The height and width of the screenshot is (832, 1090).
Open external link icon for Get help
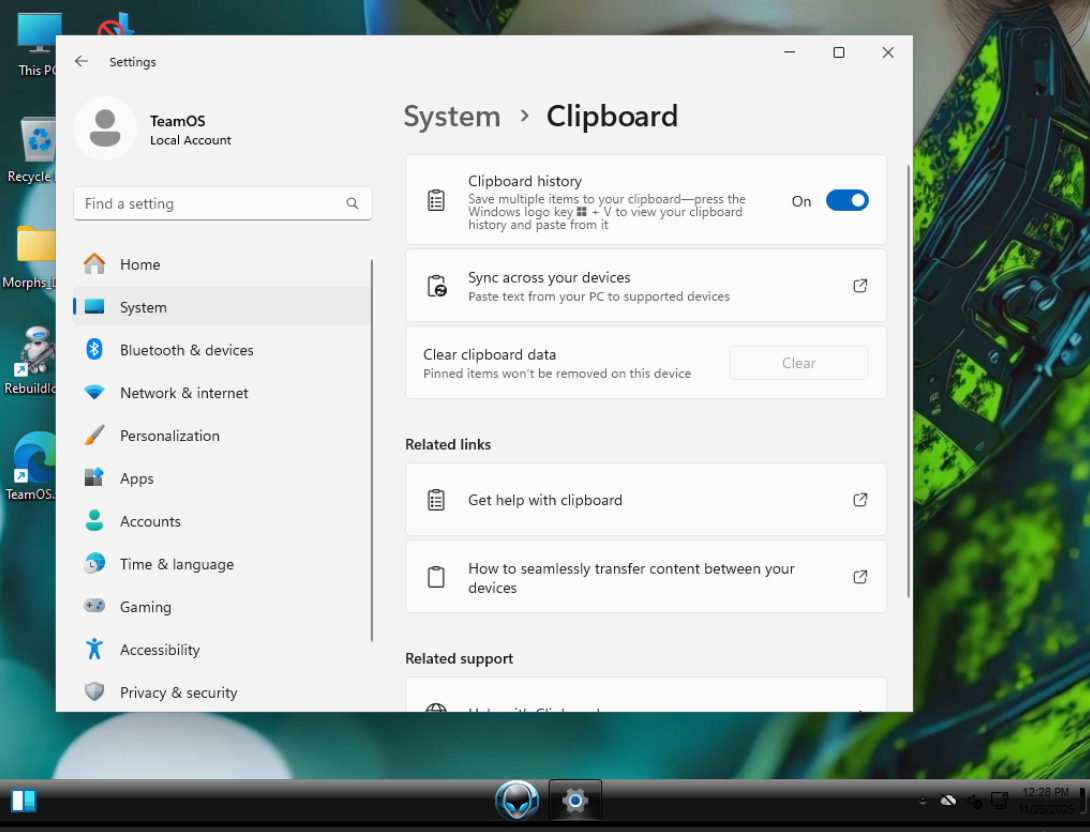(x=860, y=500)
